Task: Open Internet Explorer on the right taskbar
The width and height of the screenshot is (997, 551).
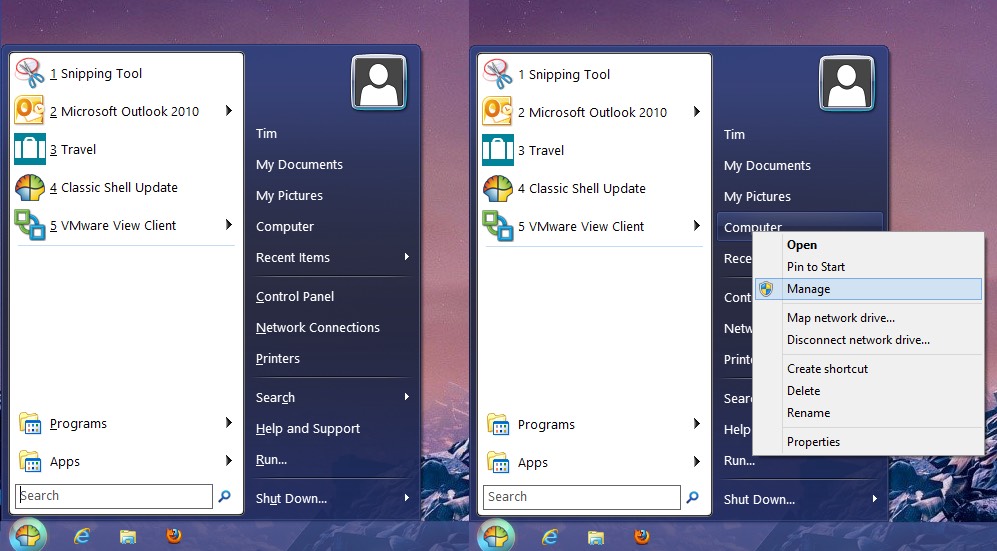Action: tap(550, 536)
